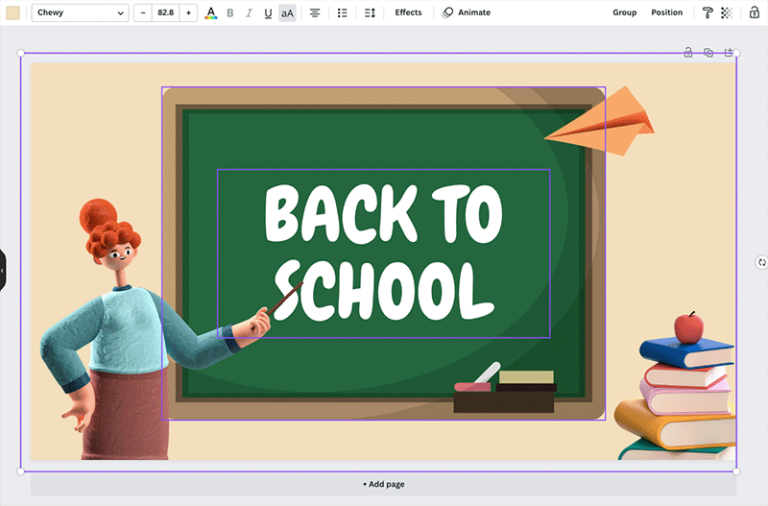Open line spacing options
This screenshot has height=506, width=768.
370,13
